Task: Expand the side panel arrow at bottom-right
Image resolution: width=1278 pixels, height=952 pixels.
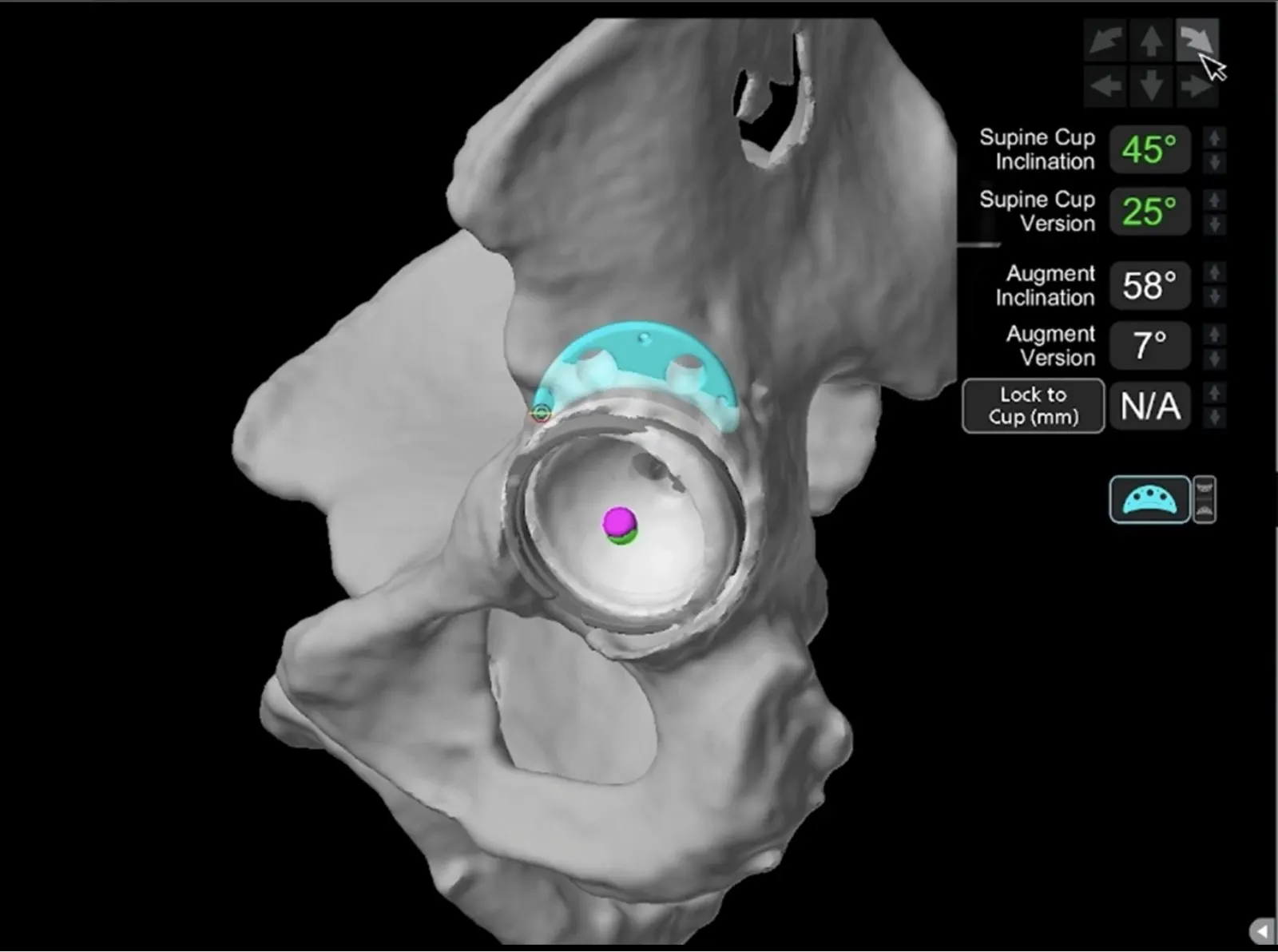Action: (1262, 931)
